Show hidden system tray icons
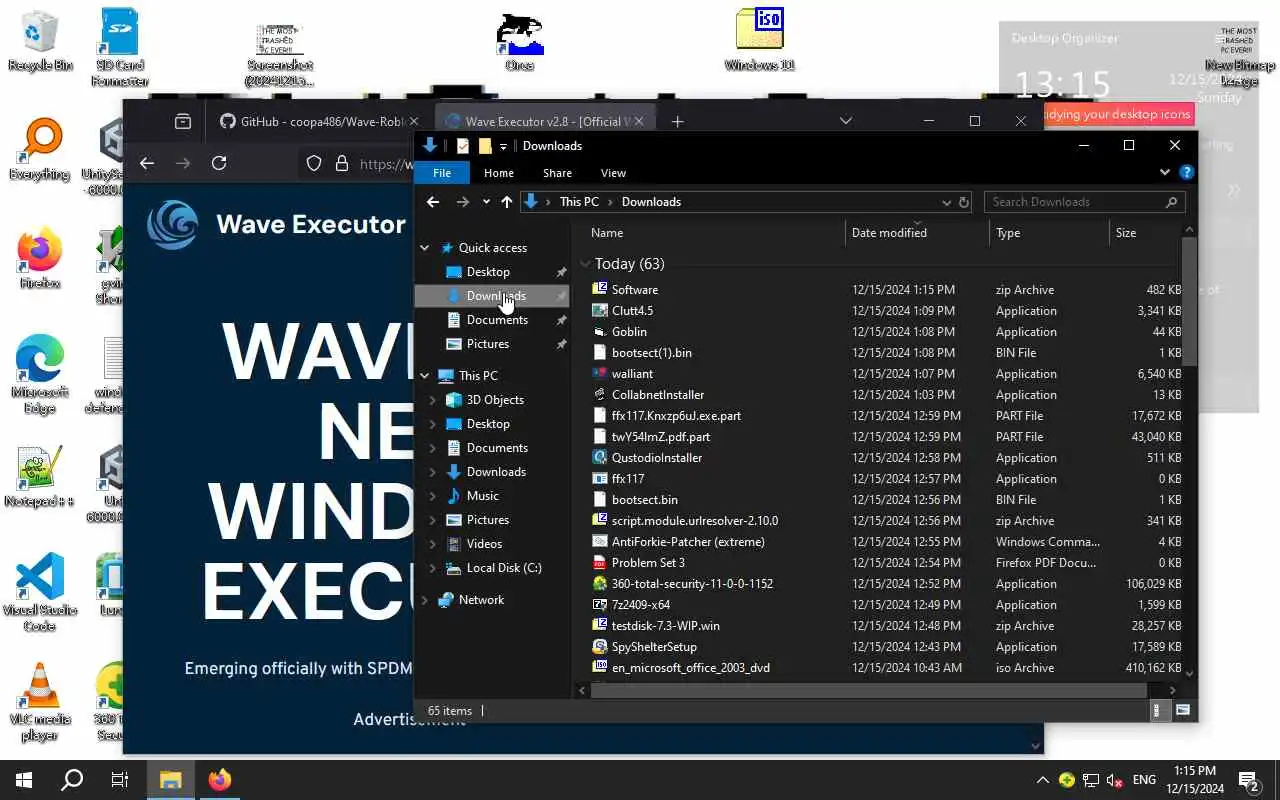 [1042, 780]
